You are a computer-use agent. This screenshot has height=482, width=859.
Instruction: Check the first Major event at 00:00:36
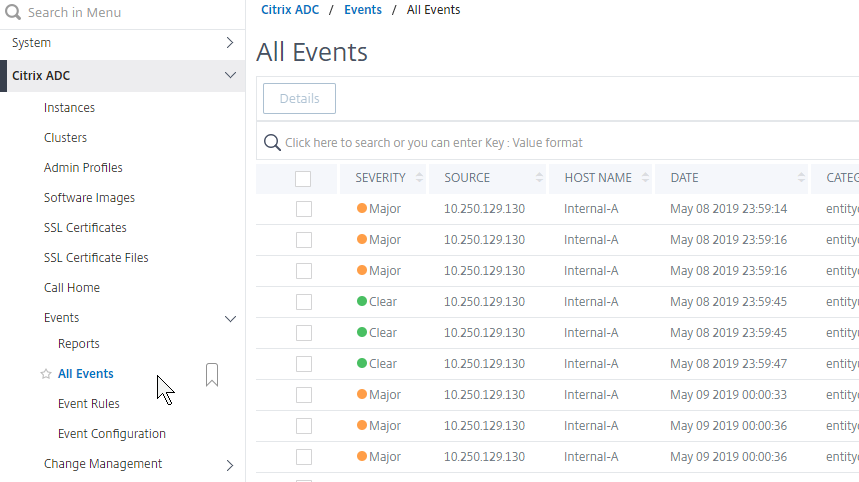coord(304,426)
